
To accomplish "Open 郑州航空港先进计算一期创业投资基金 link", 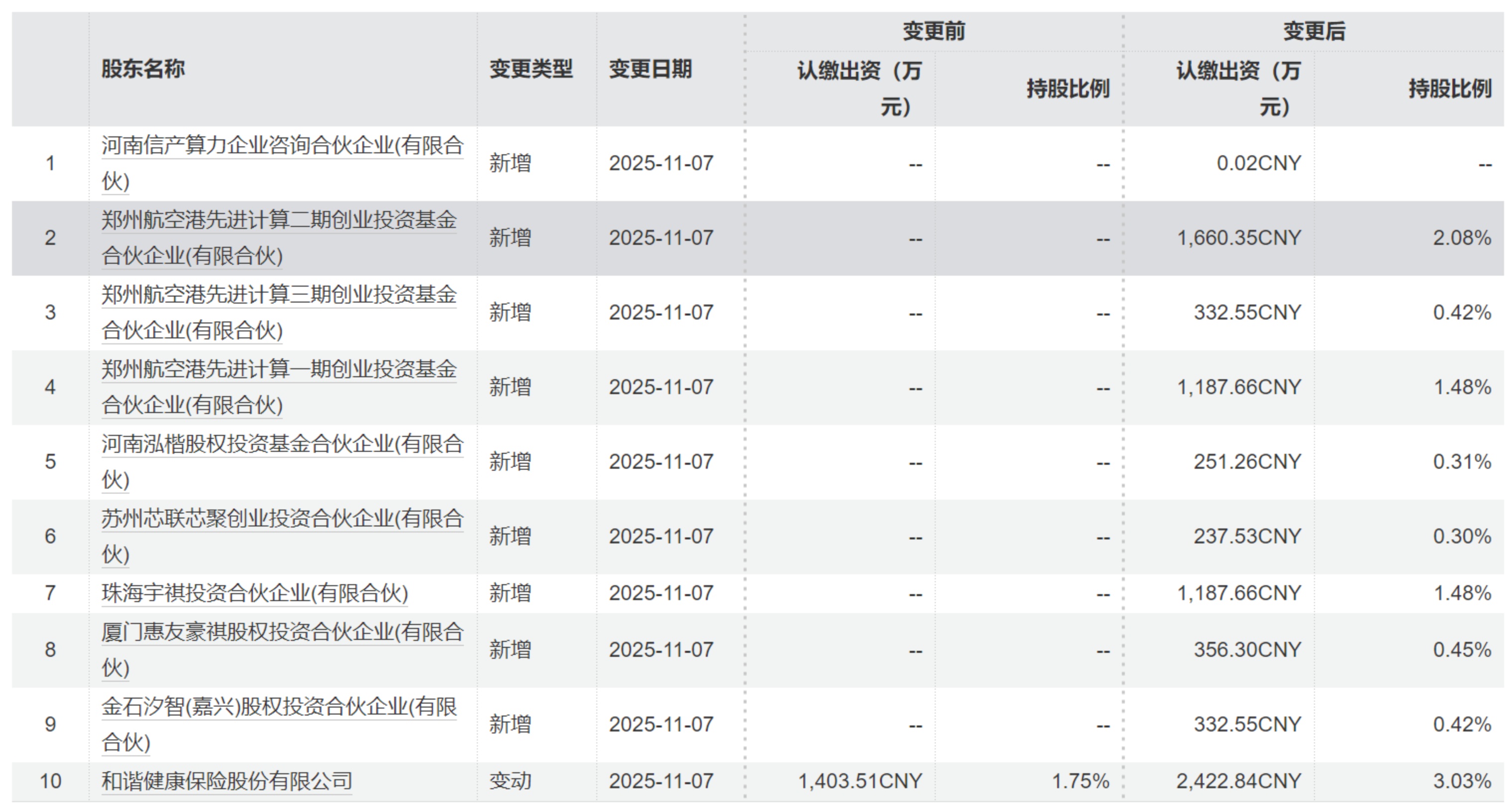I will tap(279, 369).
